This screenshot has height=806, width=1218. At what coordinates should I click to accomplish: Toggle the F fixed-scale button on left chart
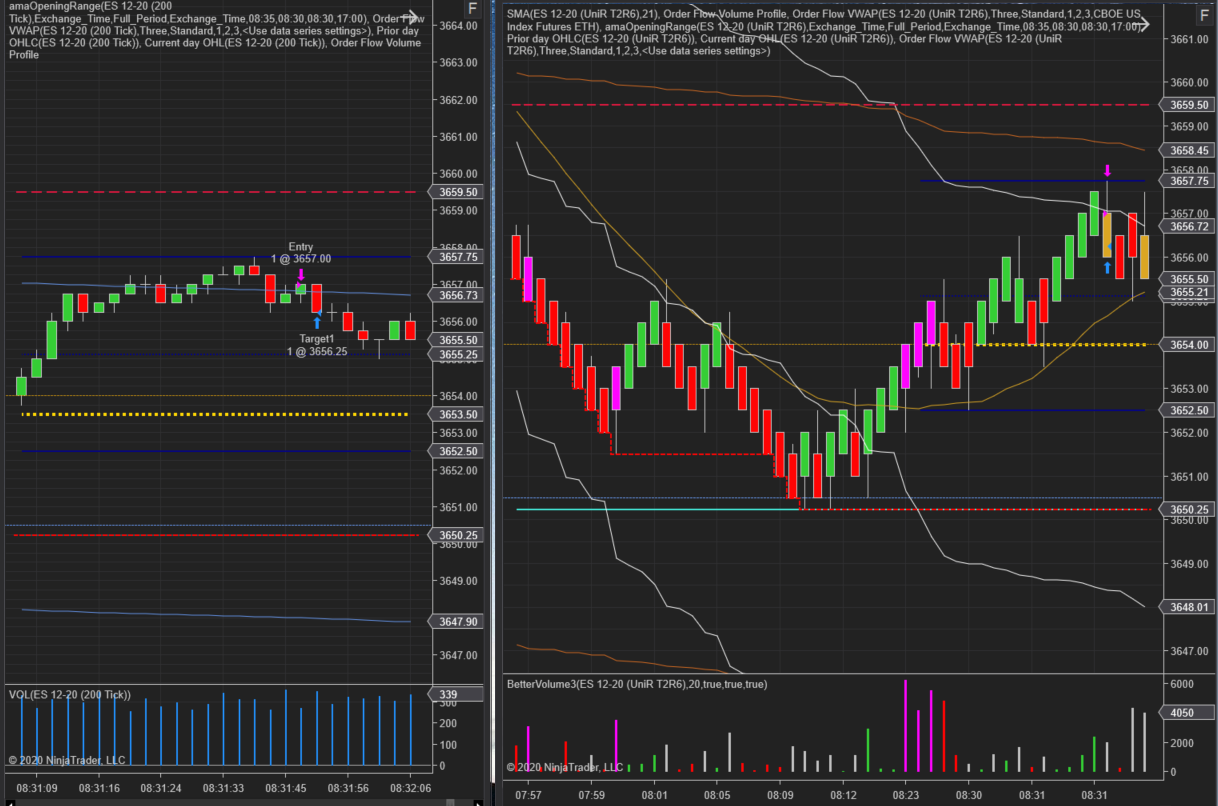tap(472, 8)
